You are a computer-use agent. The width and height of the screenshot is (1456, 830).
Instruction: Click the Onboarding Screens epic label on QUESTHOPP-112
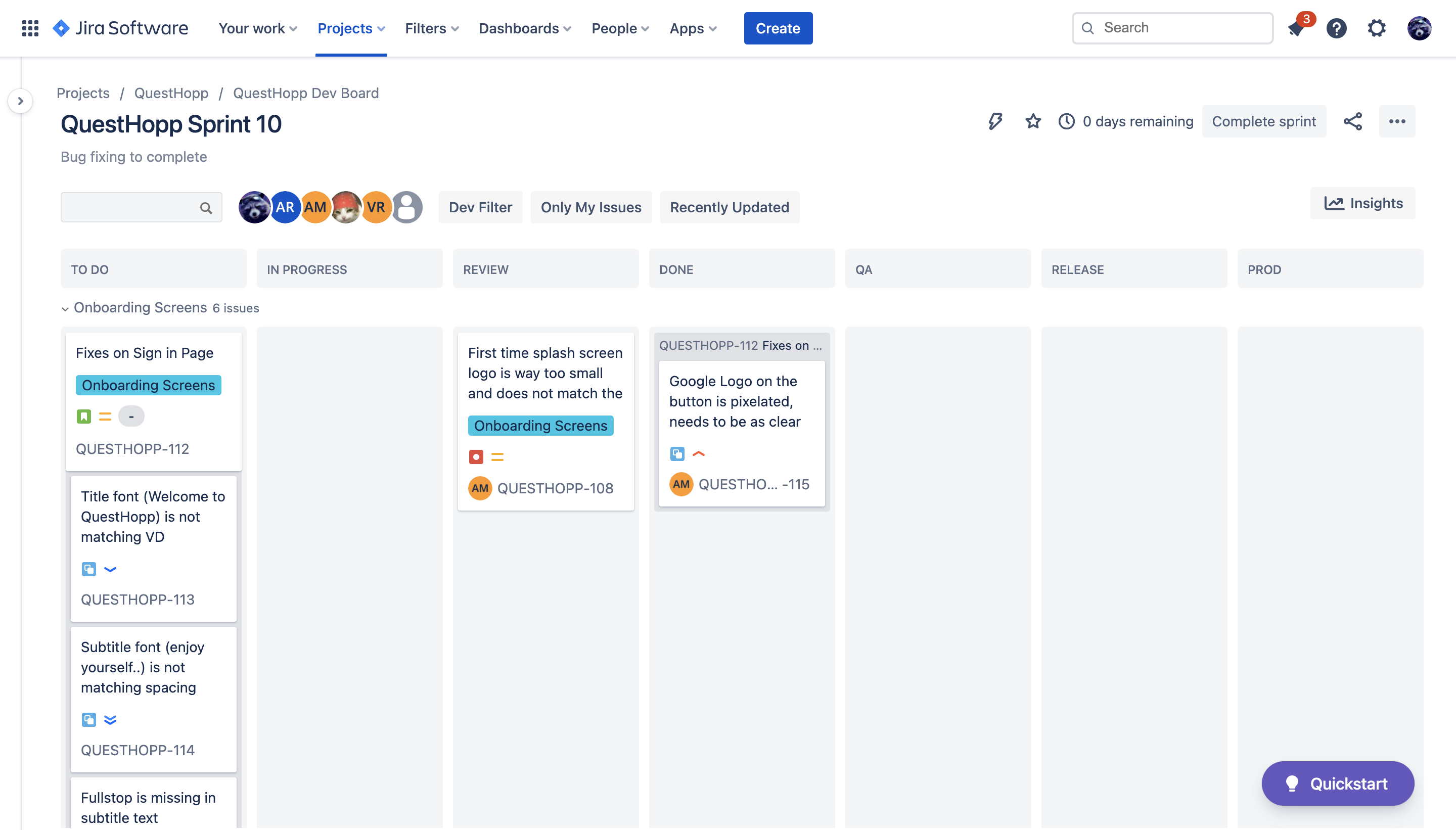148,385
